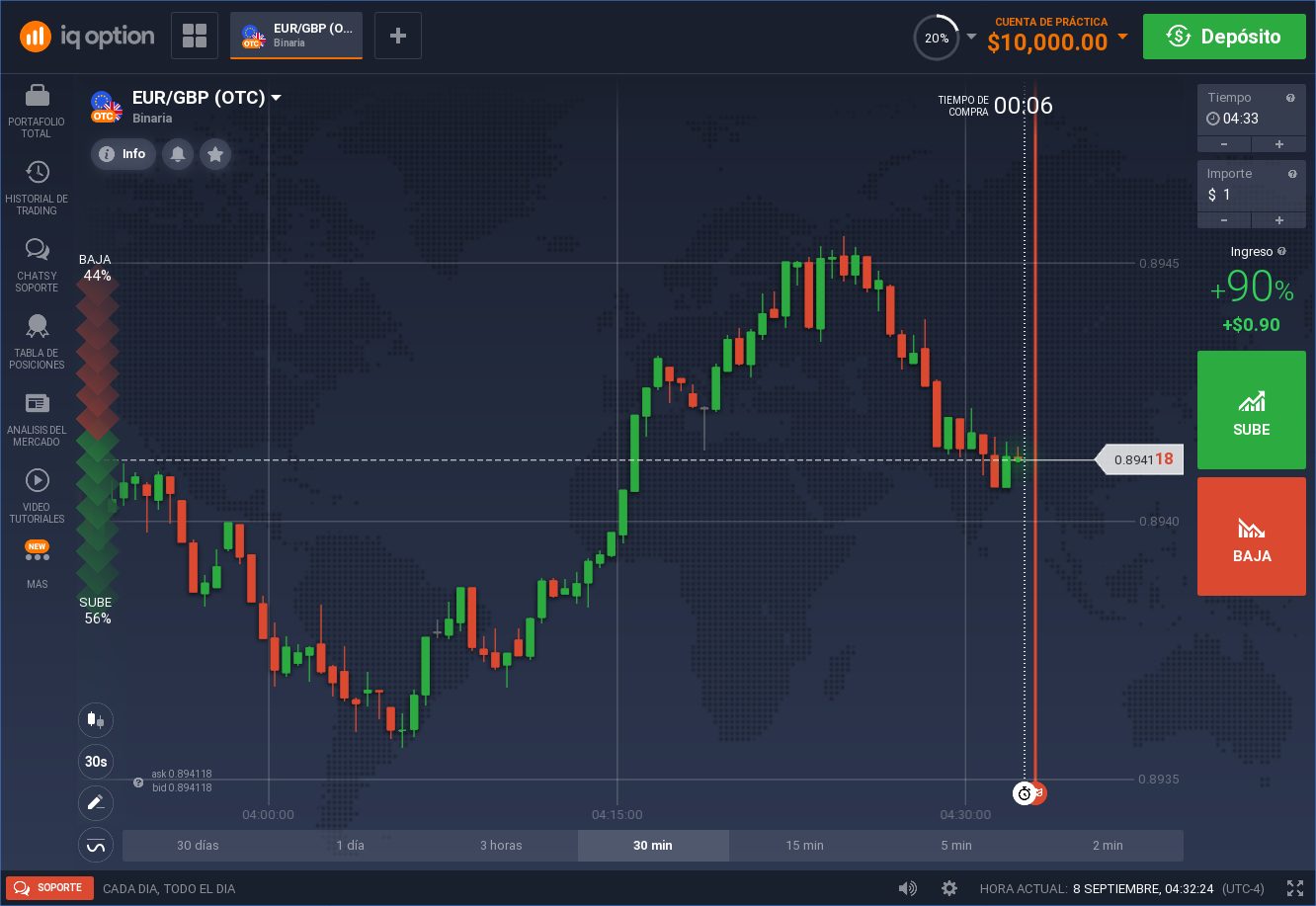Increase trade amount with plus
The image size is (1316, 906).
click(1278, 220)
